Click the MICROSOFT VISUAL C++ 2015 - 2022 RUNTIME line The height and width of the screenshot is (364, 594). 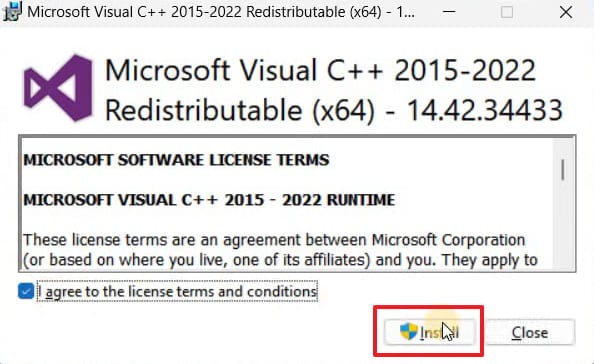[x=209, y=200]
